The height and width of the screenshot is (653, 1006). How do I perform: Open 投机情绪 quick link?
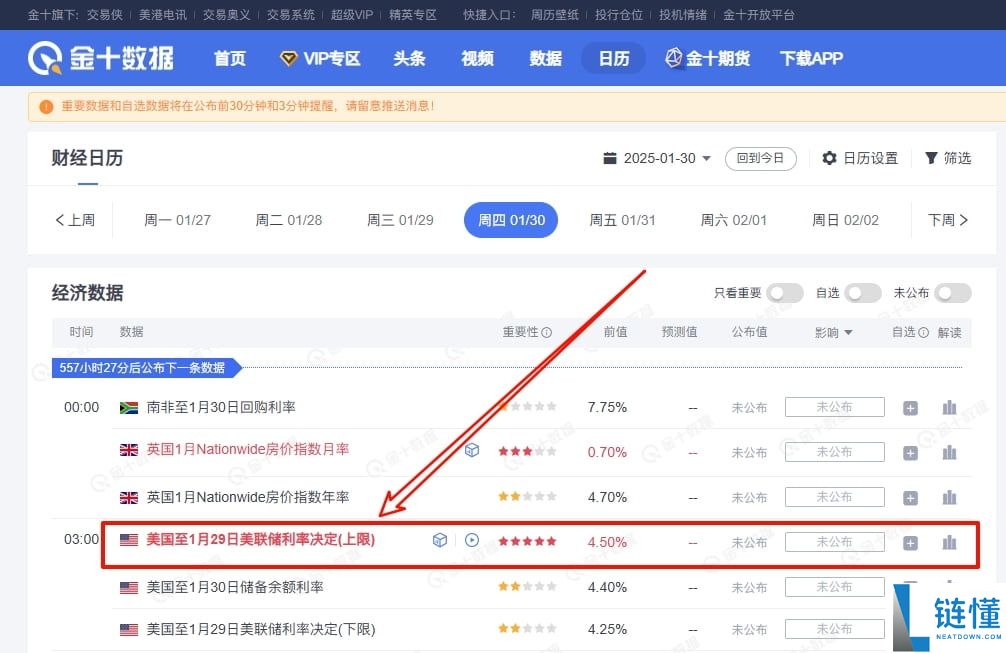coord(683,15)
